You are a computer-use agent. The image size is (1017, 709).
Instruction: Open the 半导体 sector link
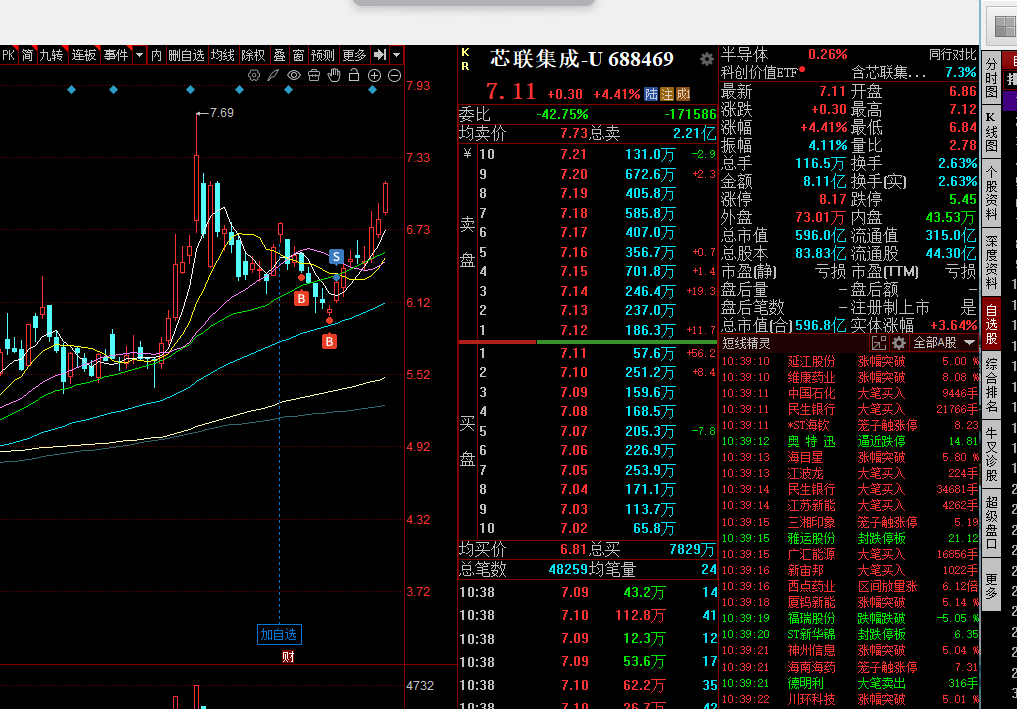point(745,54)
